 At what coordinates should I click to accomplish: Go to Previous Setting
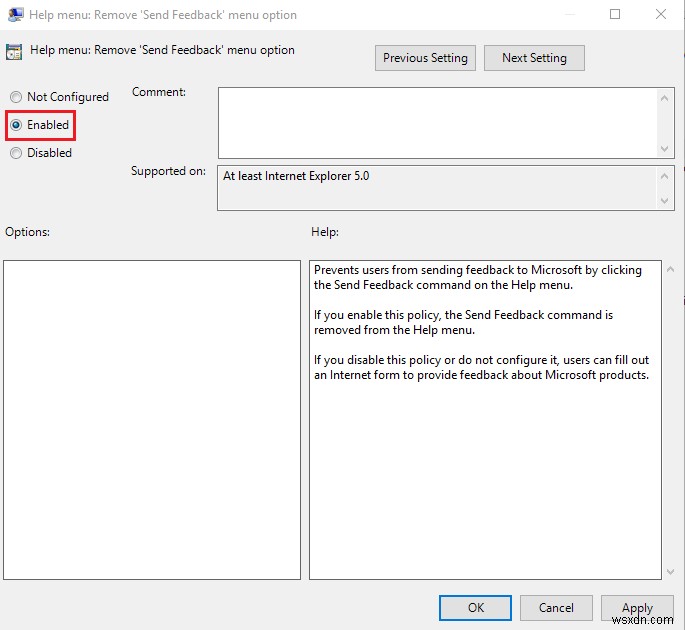pyautogui.click(x=425, y=58)
